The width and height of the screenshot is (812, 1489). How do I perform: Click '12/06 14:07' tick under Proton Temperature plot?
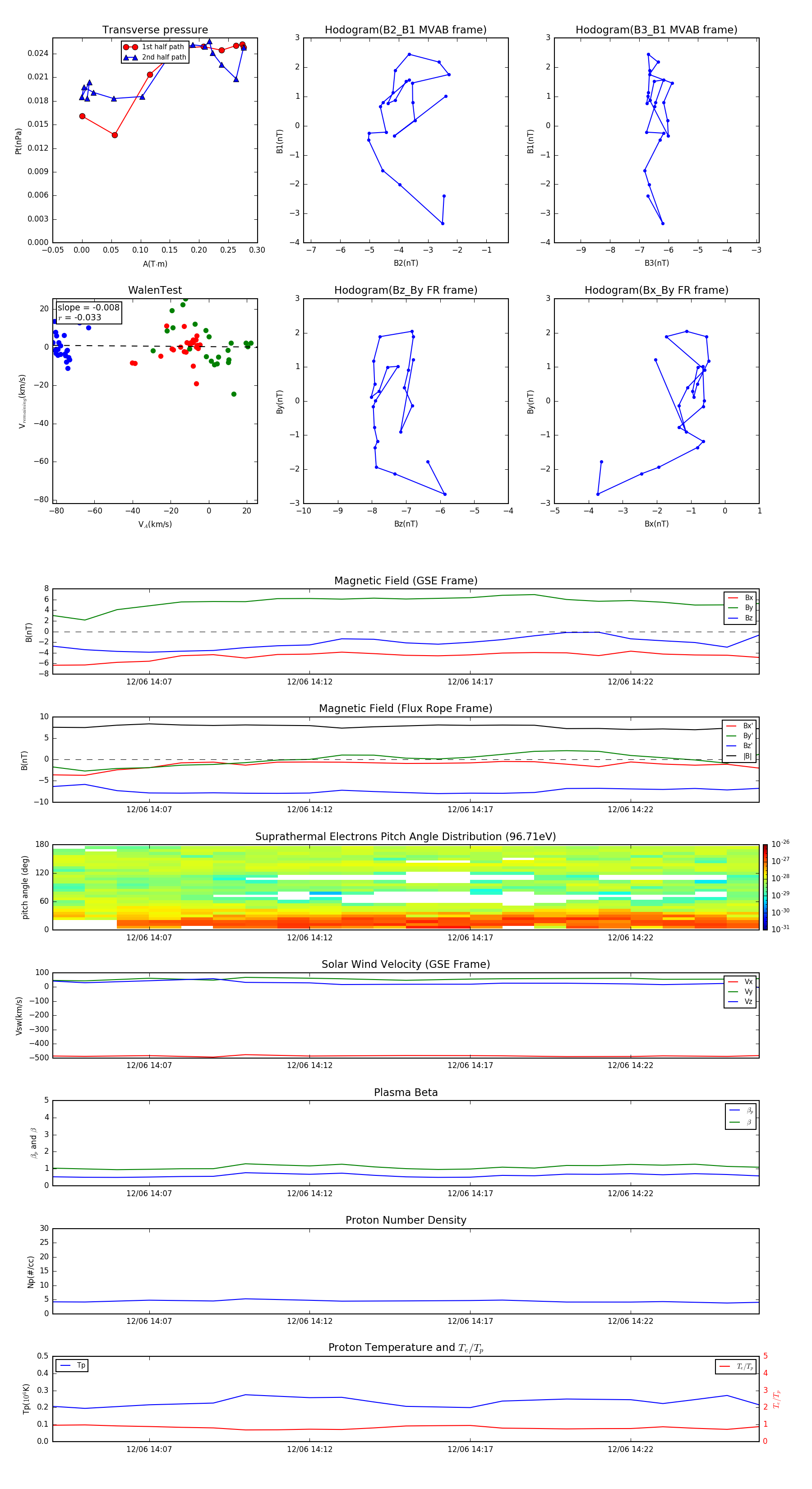(149, 1449)
